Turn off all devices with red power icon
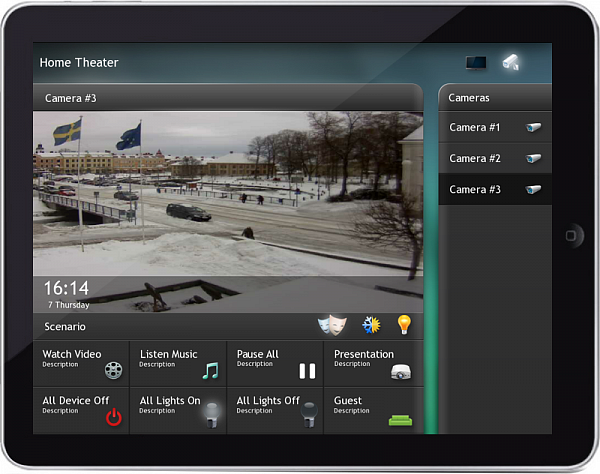 (x=114, y=418)
